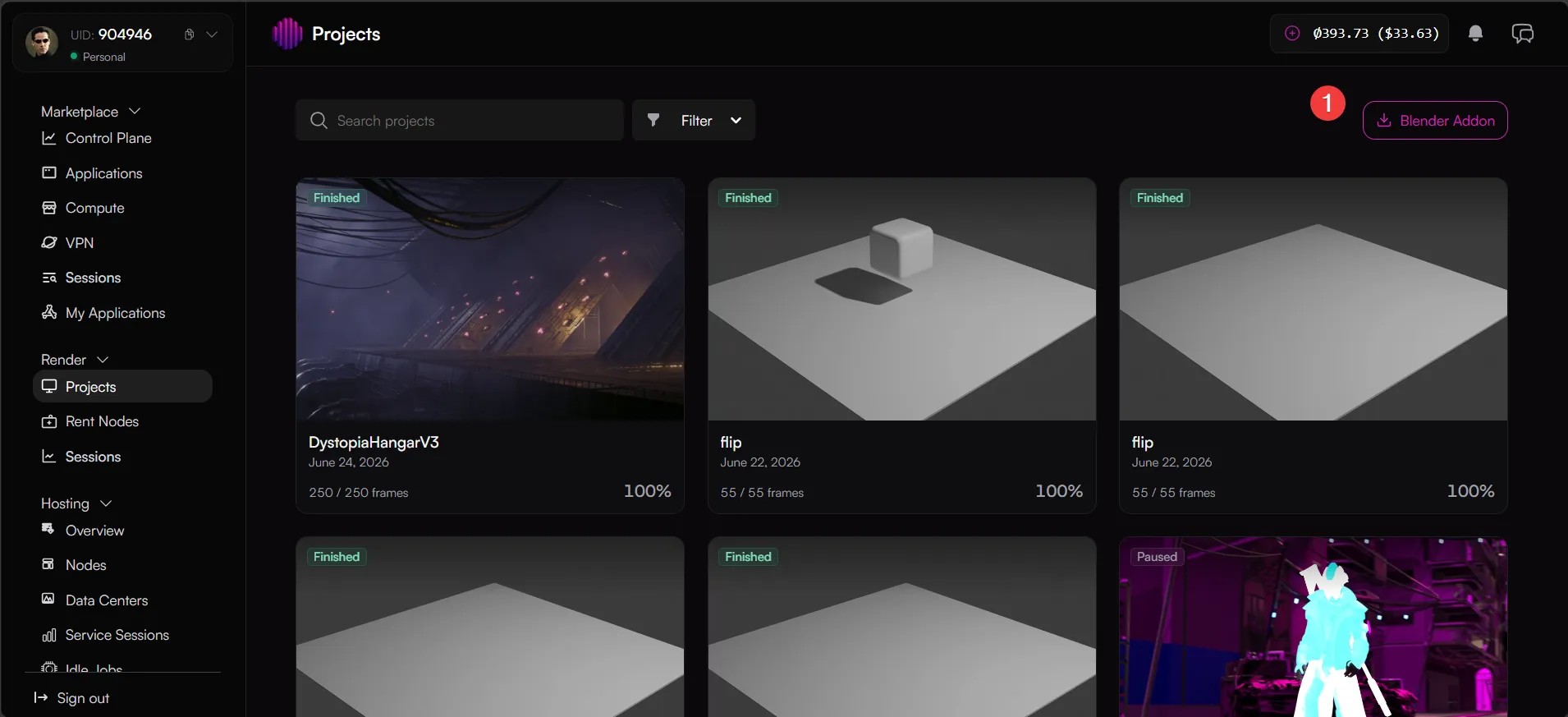Click the Nodes icon in Hosting
1568x717 pixels.
48,564
